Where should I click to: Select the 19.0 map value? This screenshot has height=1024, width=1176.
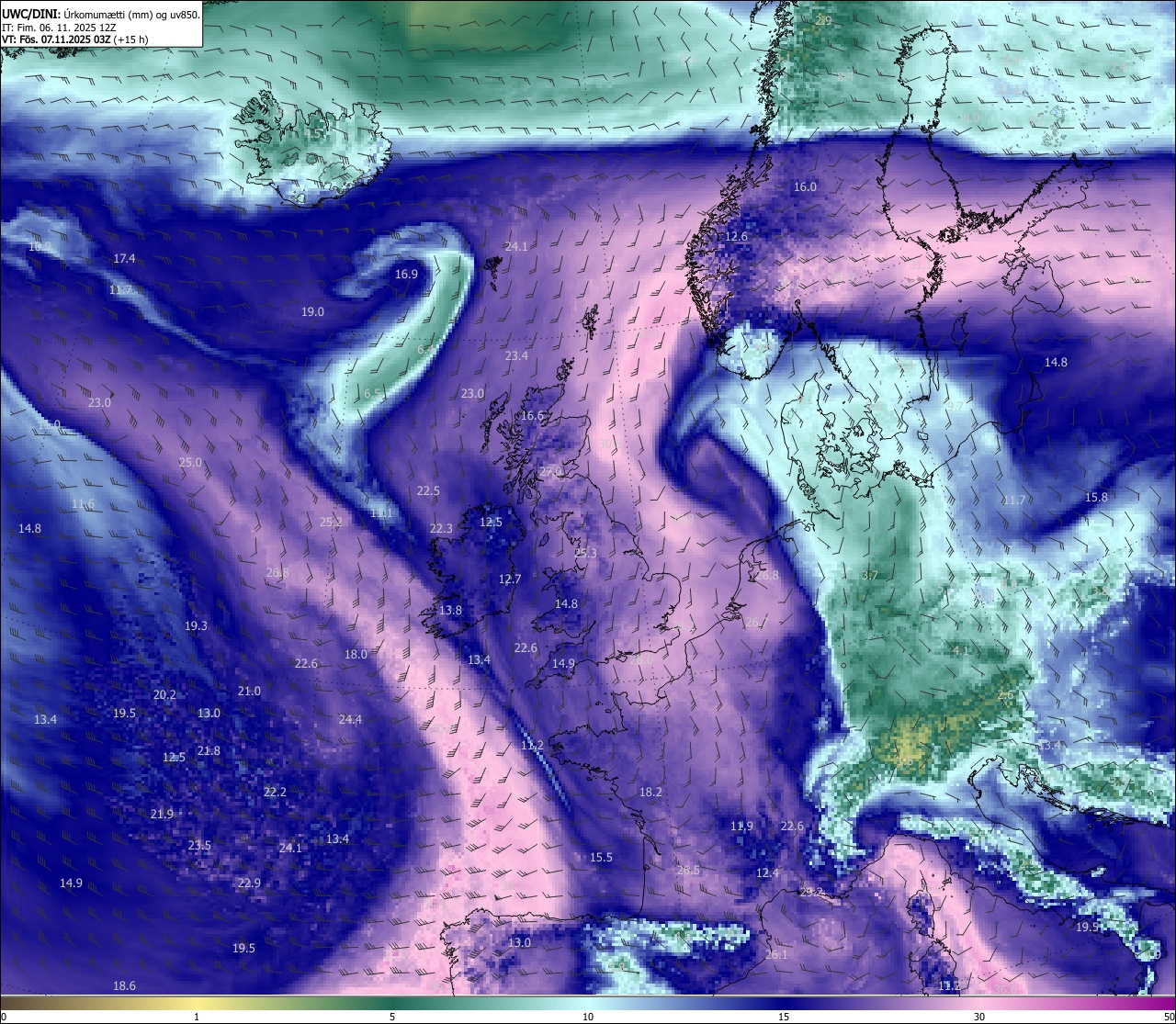pyautogui.click(x=312, y=311)
